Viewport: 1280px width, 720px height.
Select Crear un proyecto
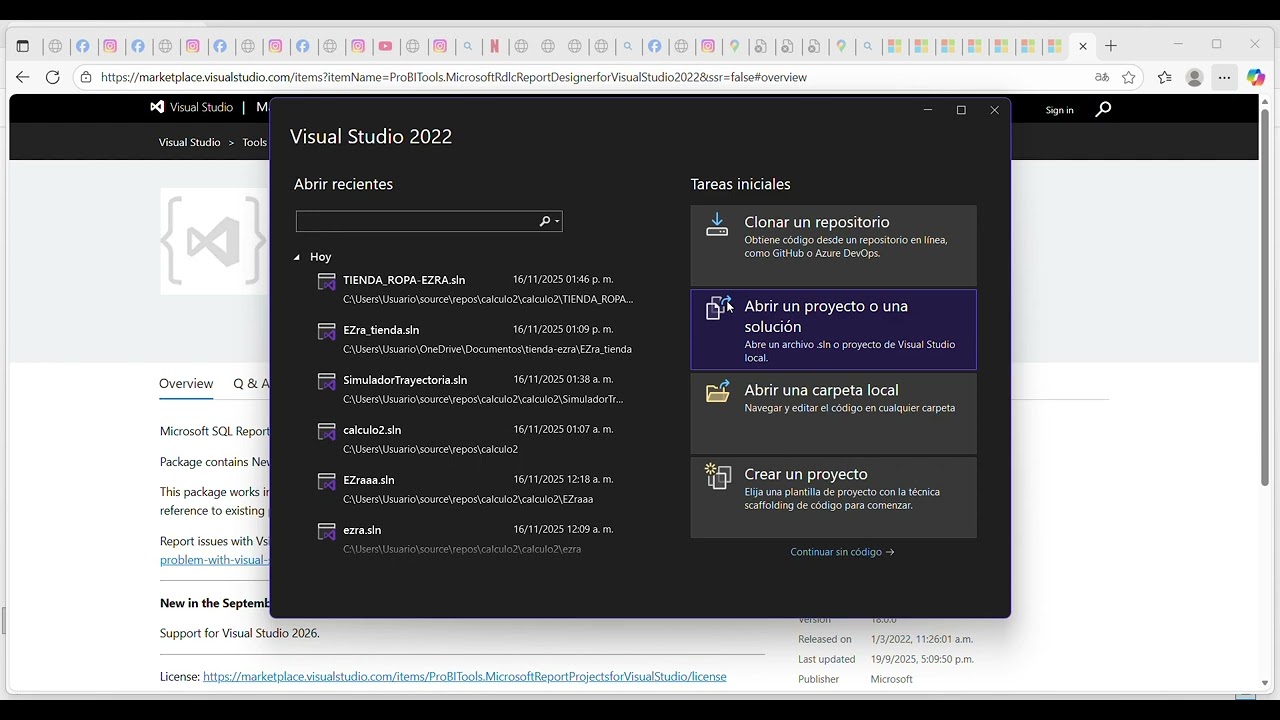833,498
